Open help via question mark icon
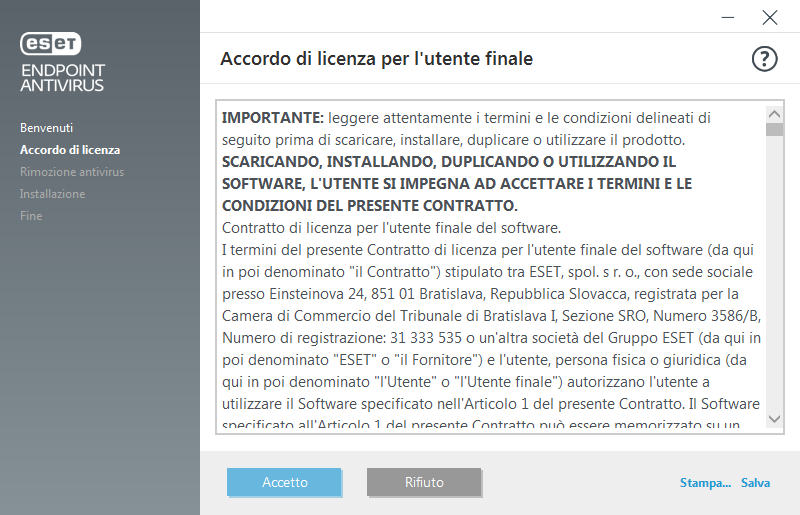Image resolution: width=800 pixels, height=515 pixels. tap(764, 59)
